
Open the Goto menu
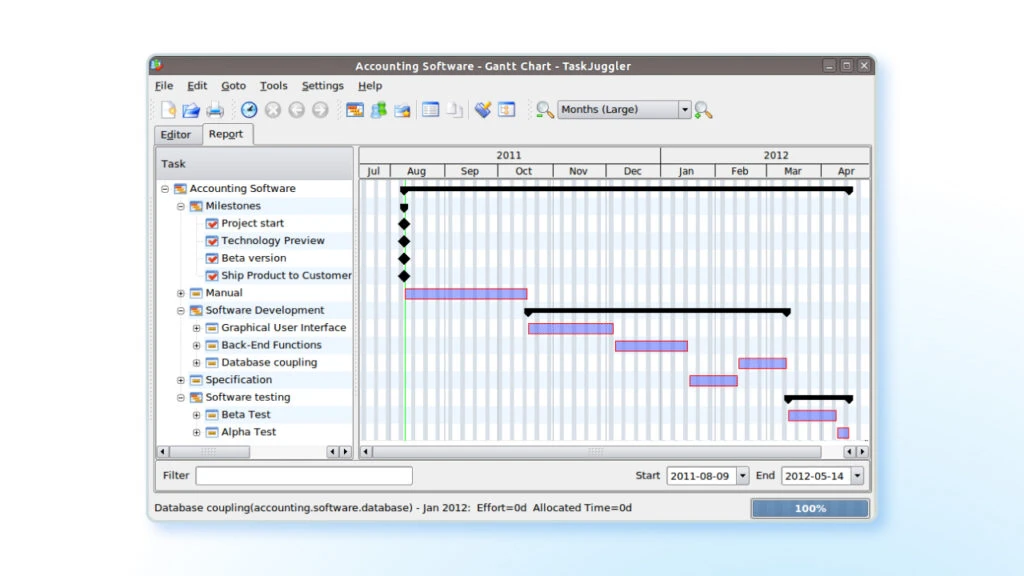click(233, 86)
